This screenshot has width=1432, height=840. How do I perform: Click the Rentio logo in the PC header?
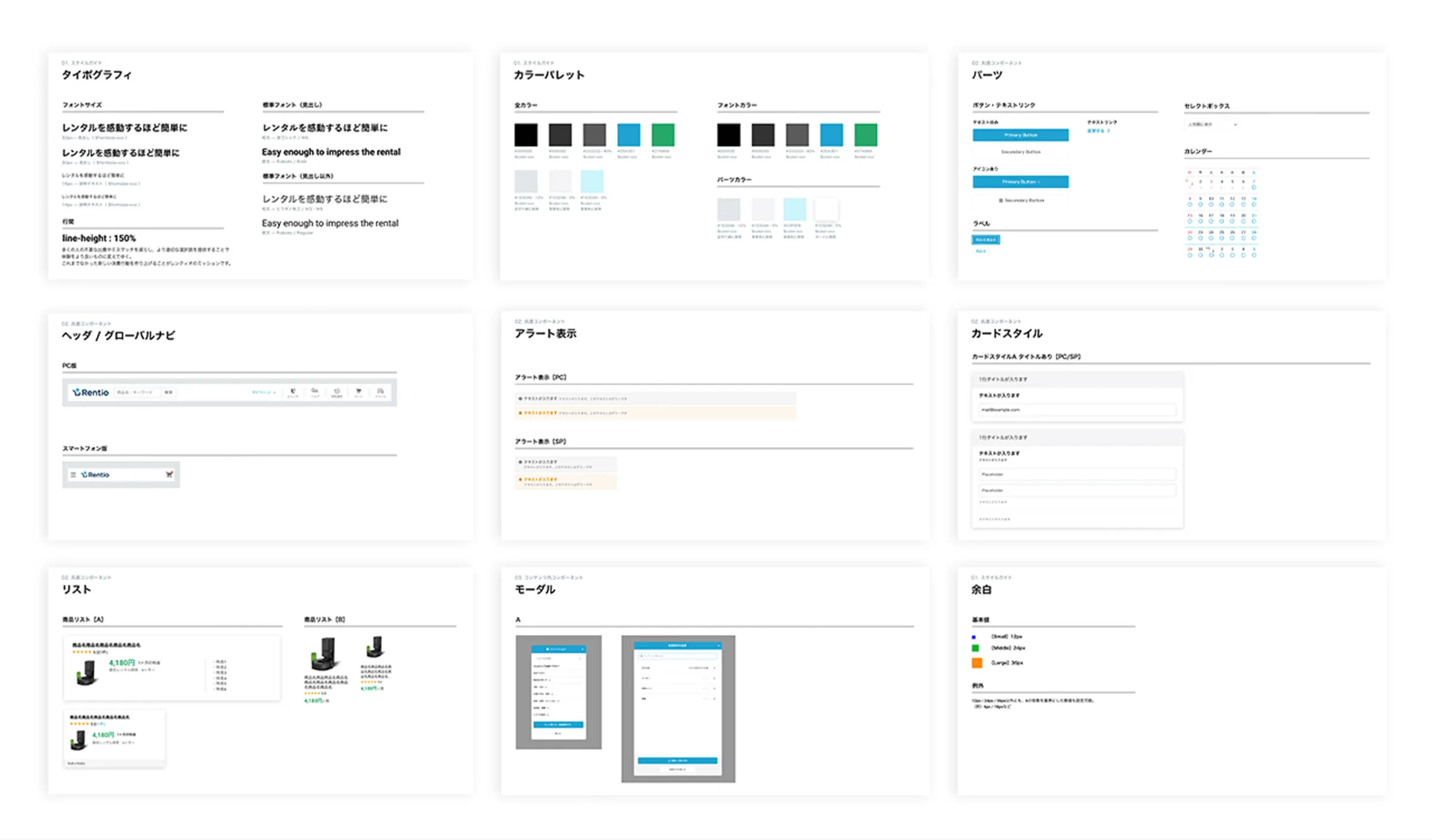click(x=91, y=392)
